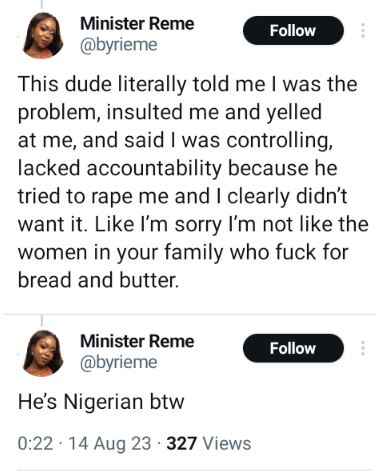Click the 'problem, insulted me and yelled' line
Viewport: 376px width, 472px height.
(170, 112)
